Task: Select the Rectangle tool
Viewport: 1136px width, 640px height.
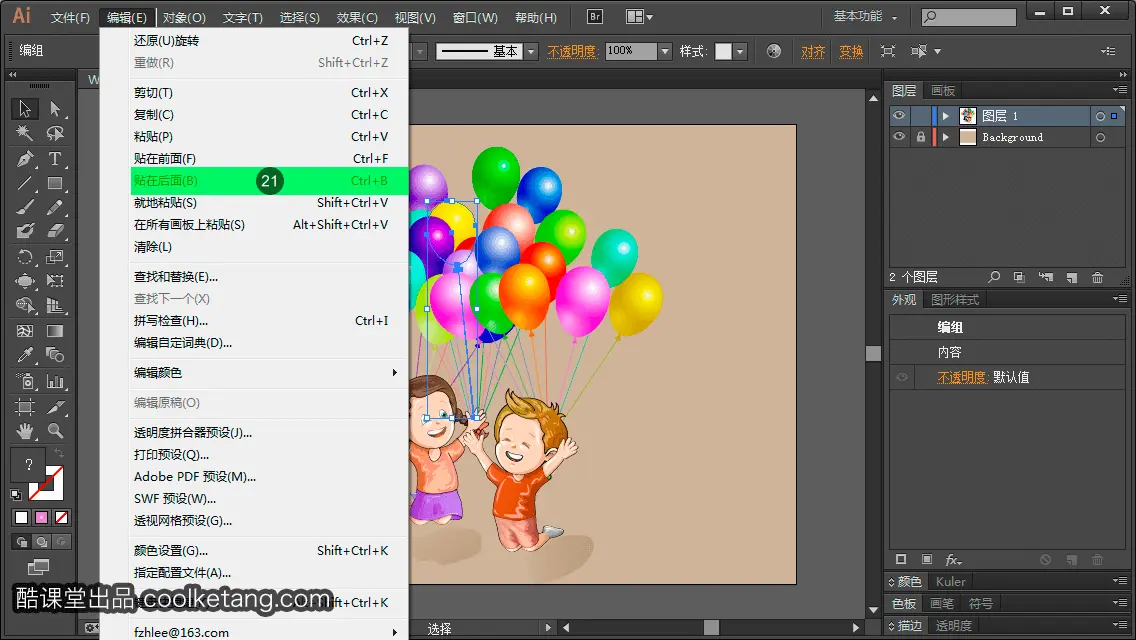Action: pos(55,183)
